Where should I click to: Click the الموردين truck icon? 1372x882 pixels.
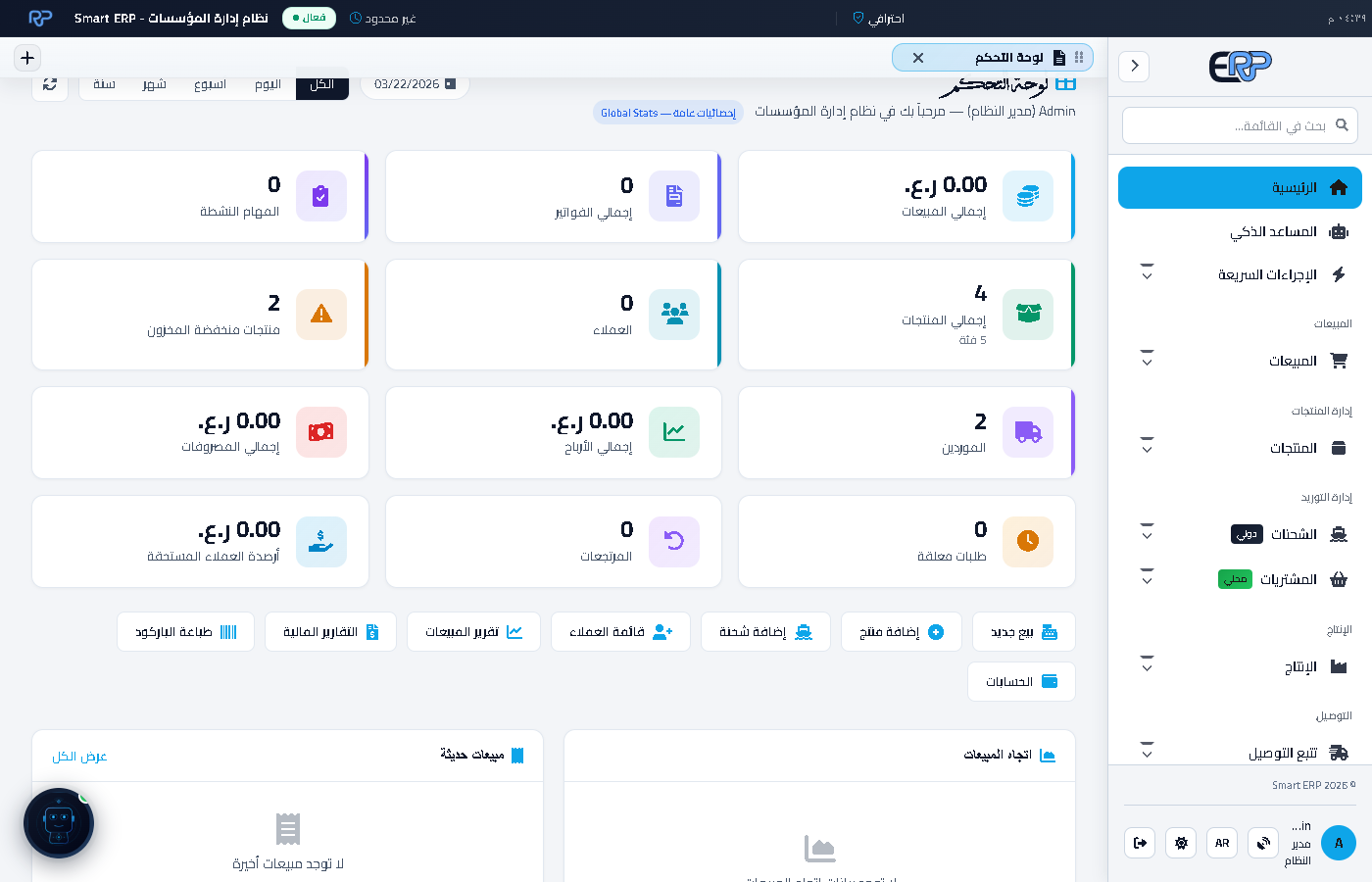pos(1028,432)
